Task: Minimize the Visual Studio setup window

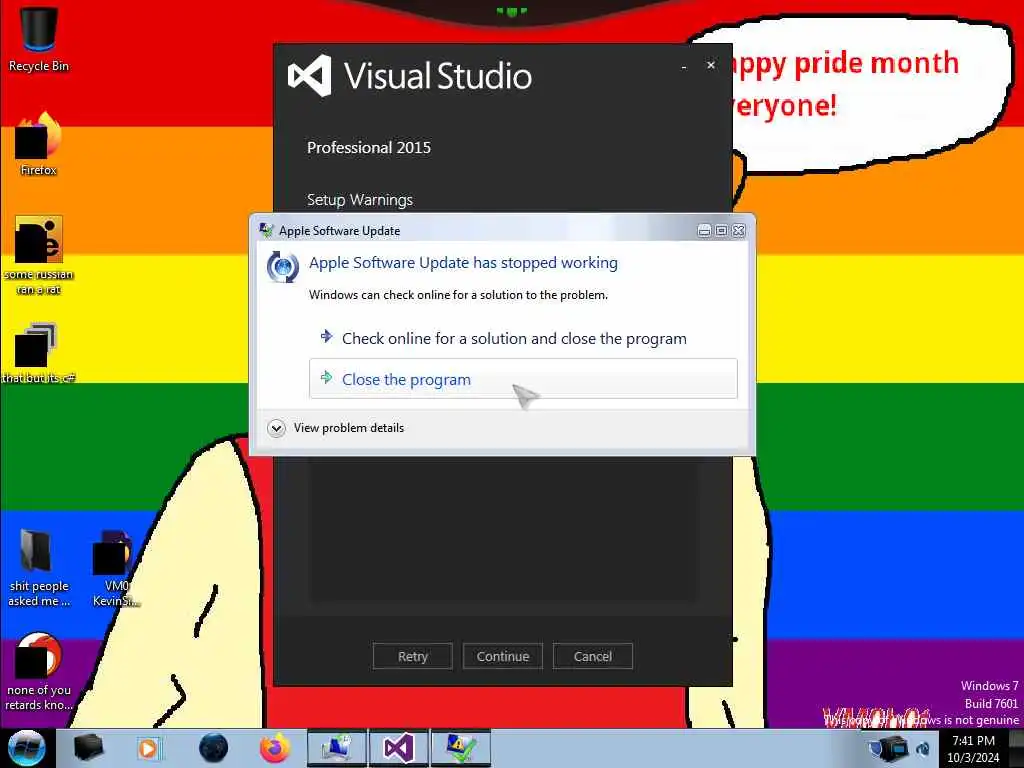Action: pos(684,66)
